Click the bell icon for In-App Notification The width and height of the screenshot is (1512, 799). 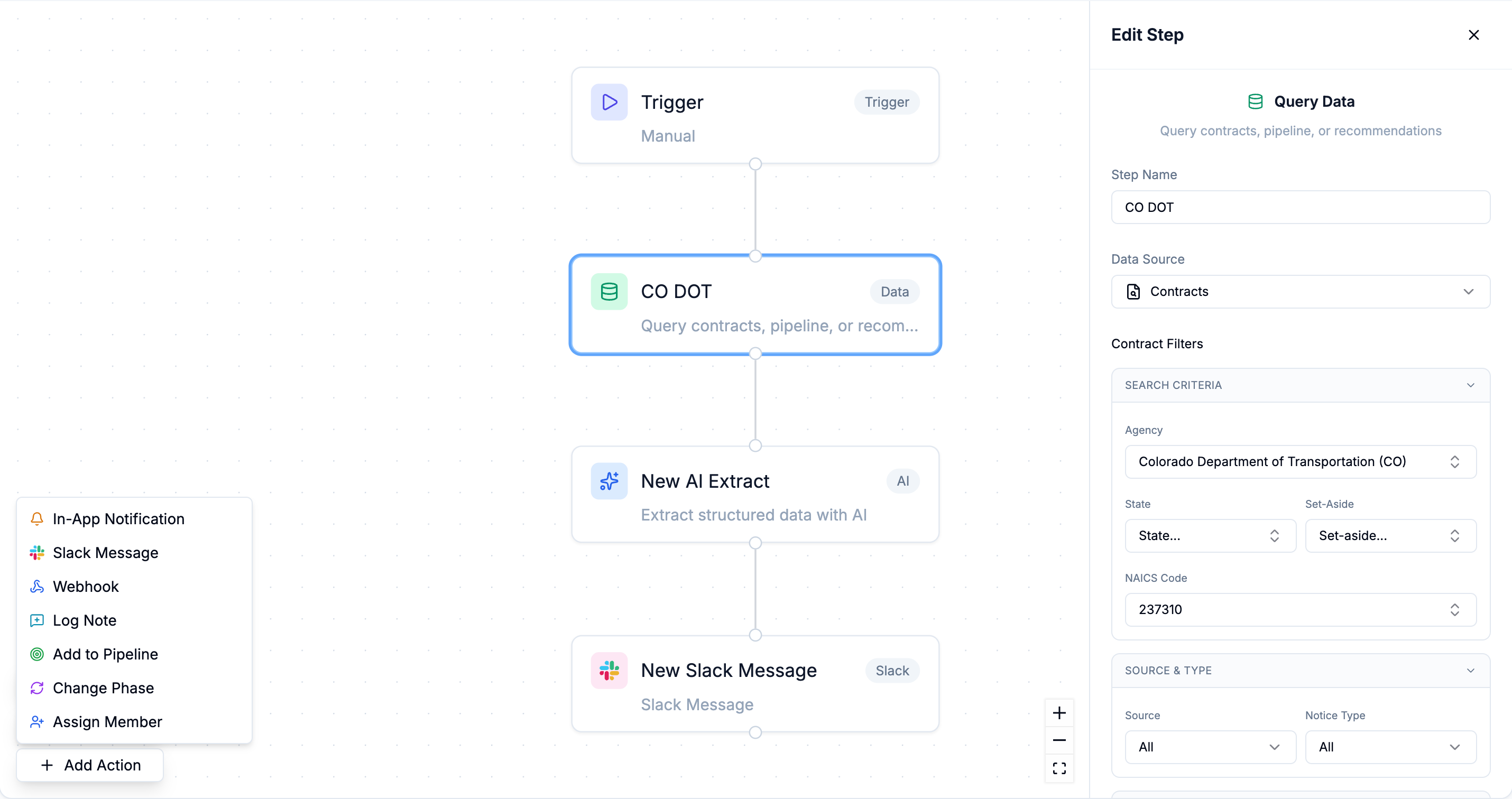[x=37, y=518]
